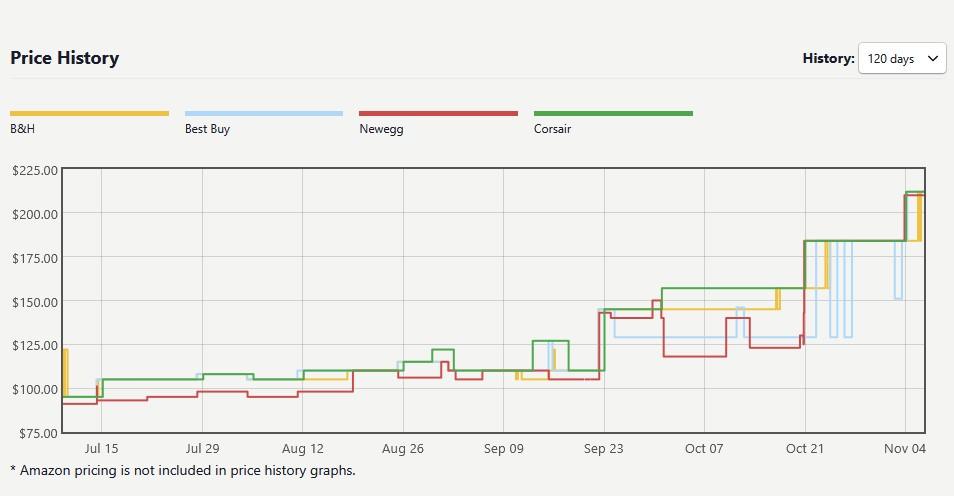The image size is (954, 496).
Task: Toggle the Best Buy light-blue legend bar
Action: pos(264,114)
